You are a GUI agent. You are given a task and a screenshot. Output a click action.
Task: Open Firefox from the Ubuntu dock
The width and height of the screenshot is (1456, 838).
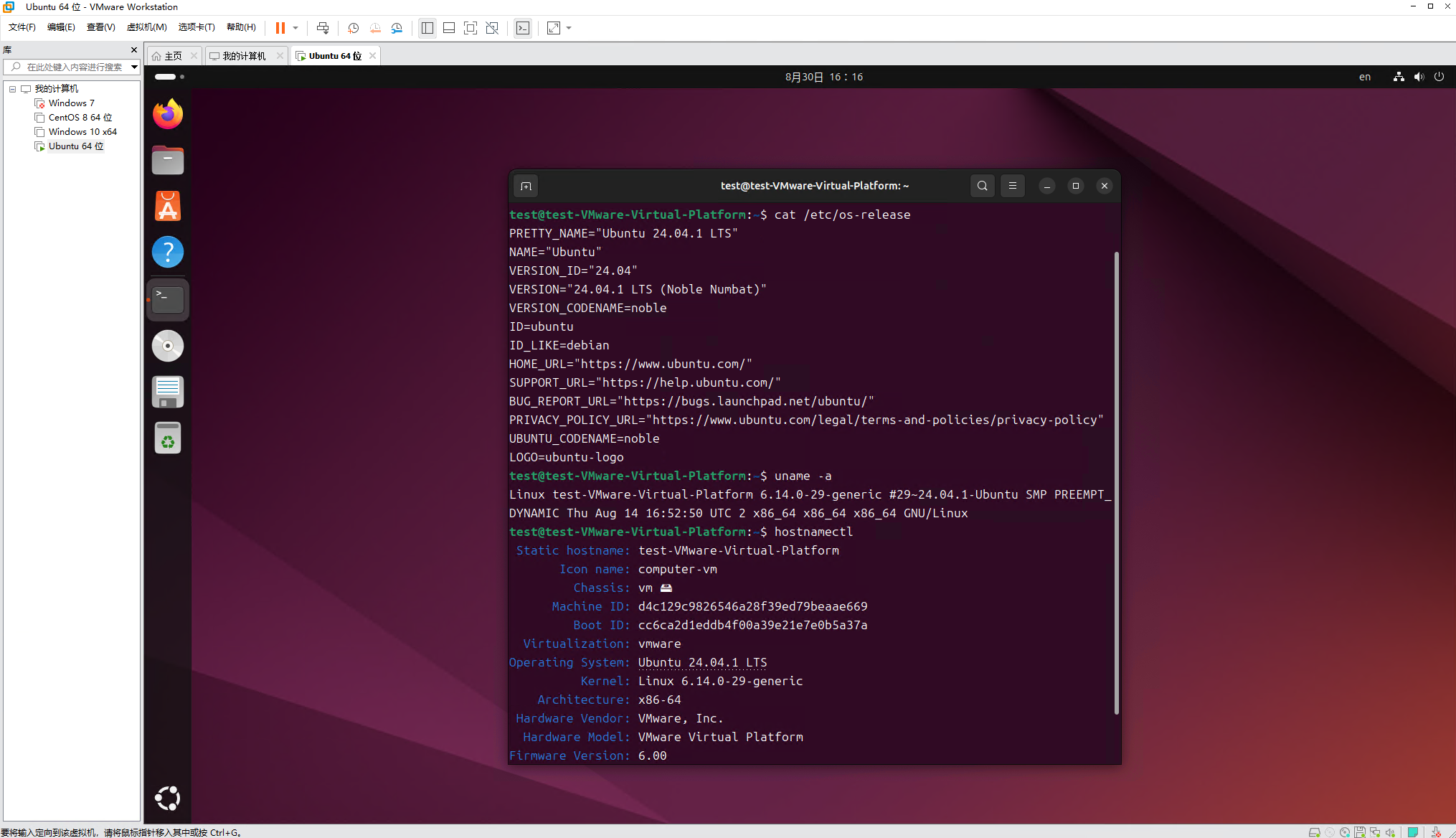click(x=168, y=114)
